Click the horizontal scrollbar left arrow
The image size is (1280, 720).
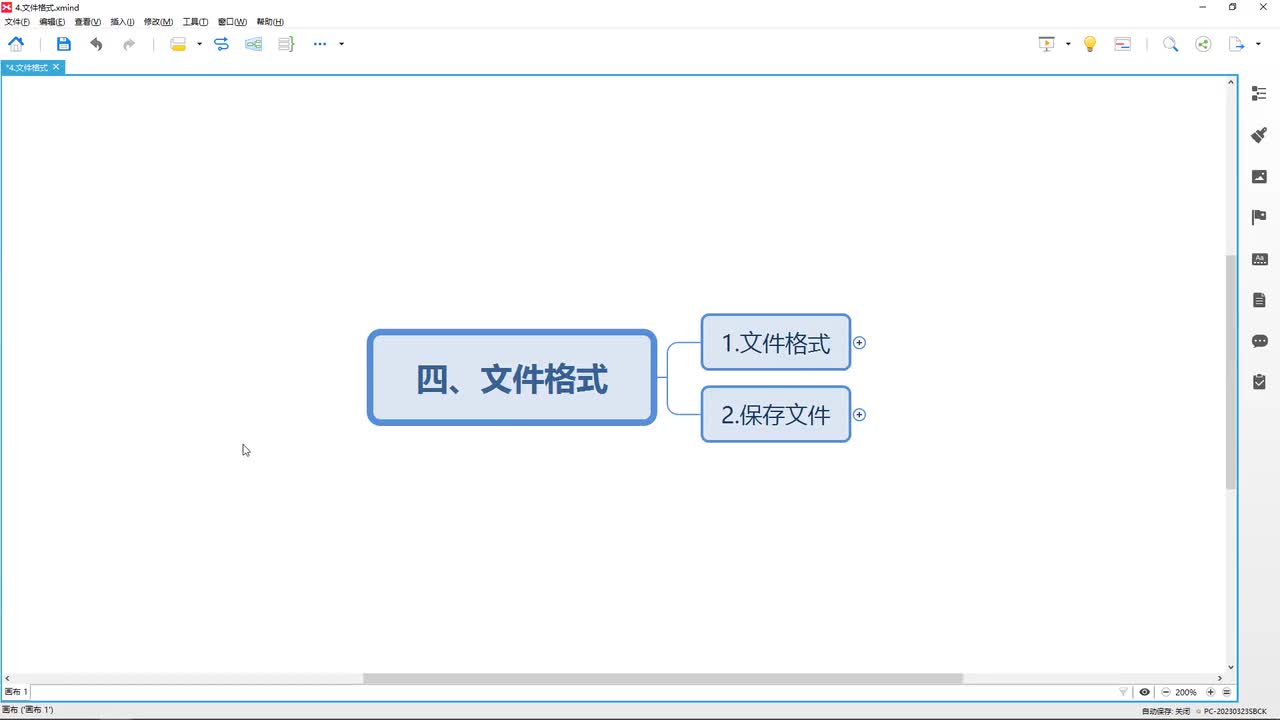[8, 678]
